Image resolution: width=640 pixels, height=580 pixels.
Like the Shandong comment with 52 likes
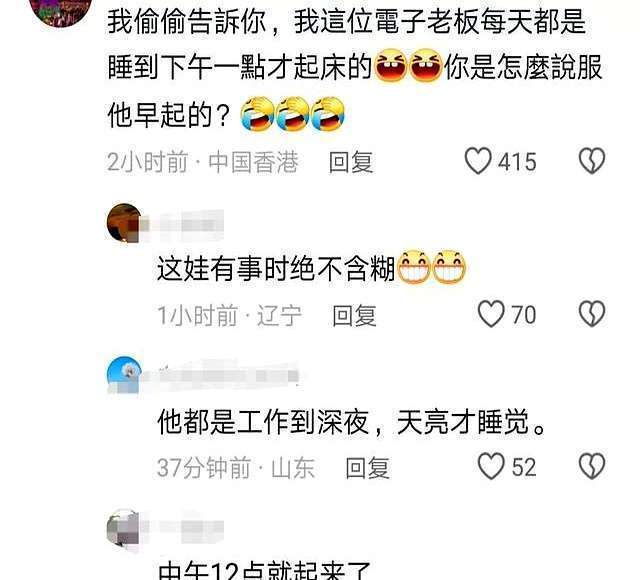[491, 467]
